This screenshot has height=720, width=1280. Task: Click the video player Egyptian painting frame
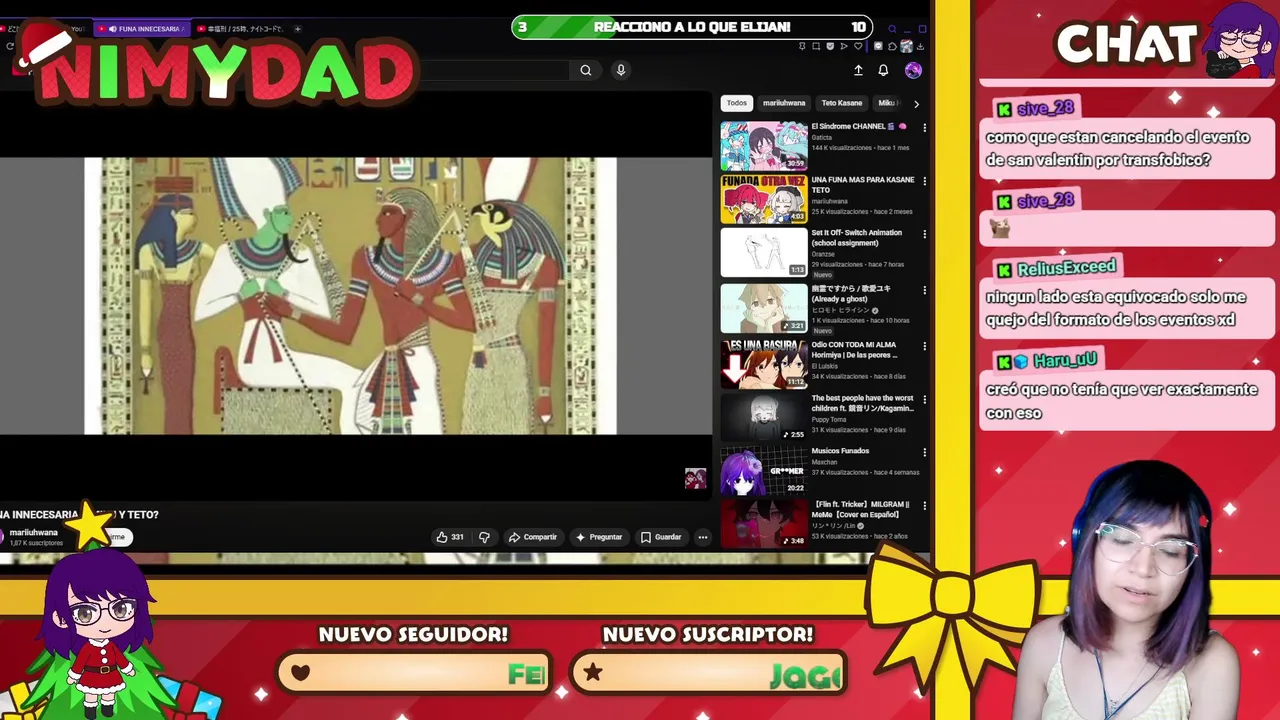[350, 296]
